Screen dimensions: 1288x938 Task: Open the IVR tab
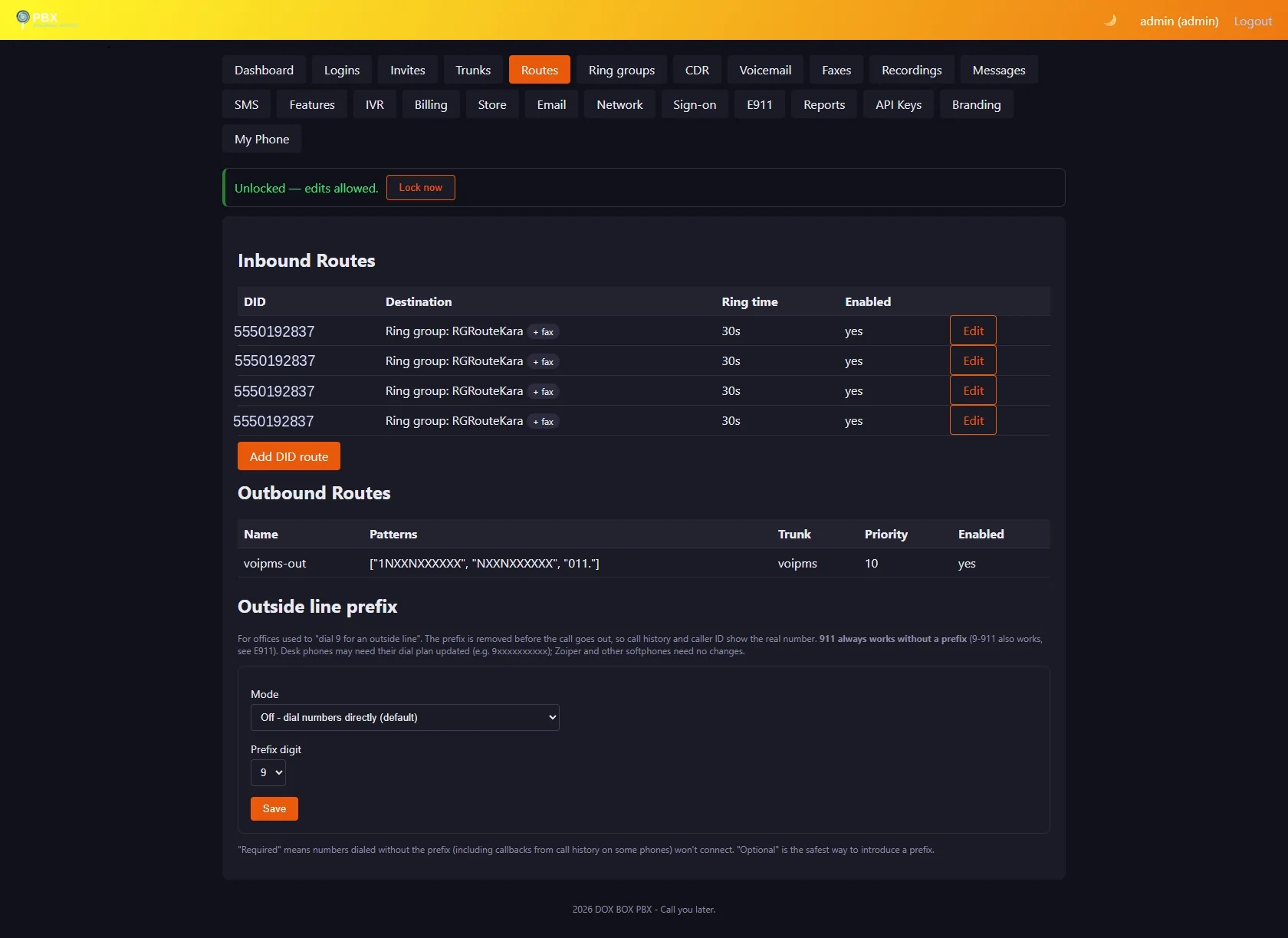pos(375,104)
